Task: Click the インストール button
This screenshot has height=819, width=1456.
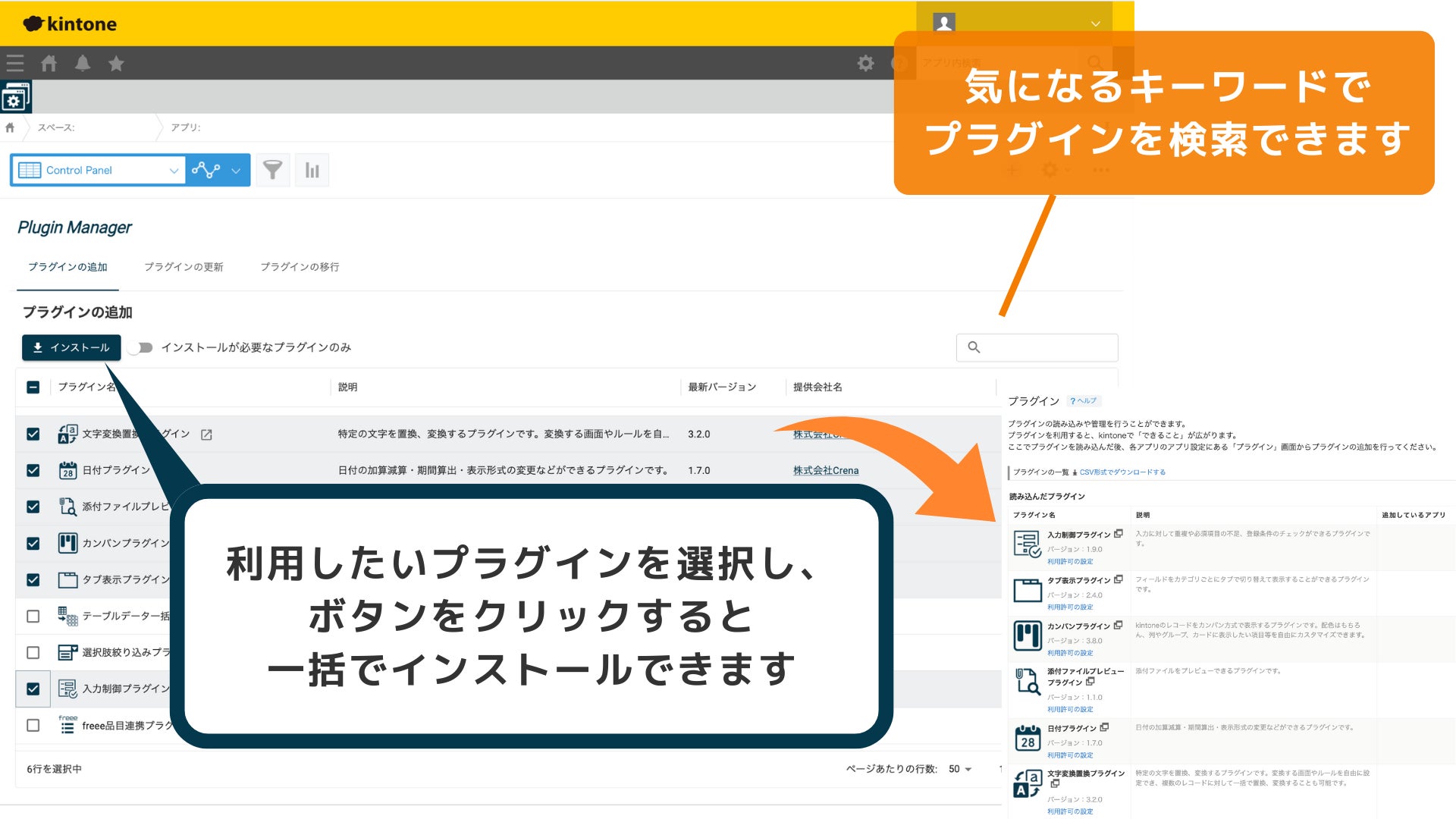Action: 71,347
